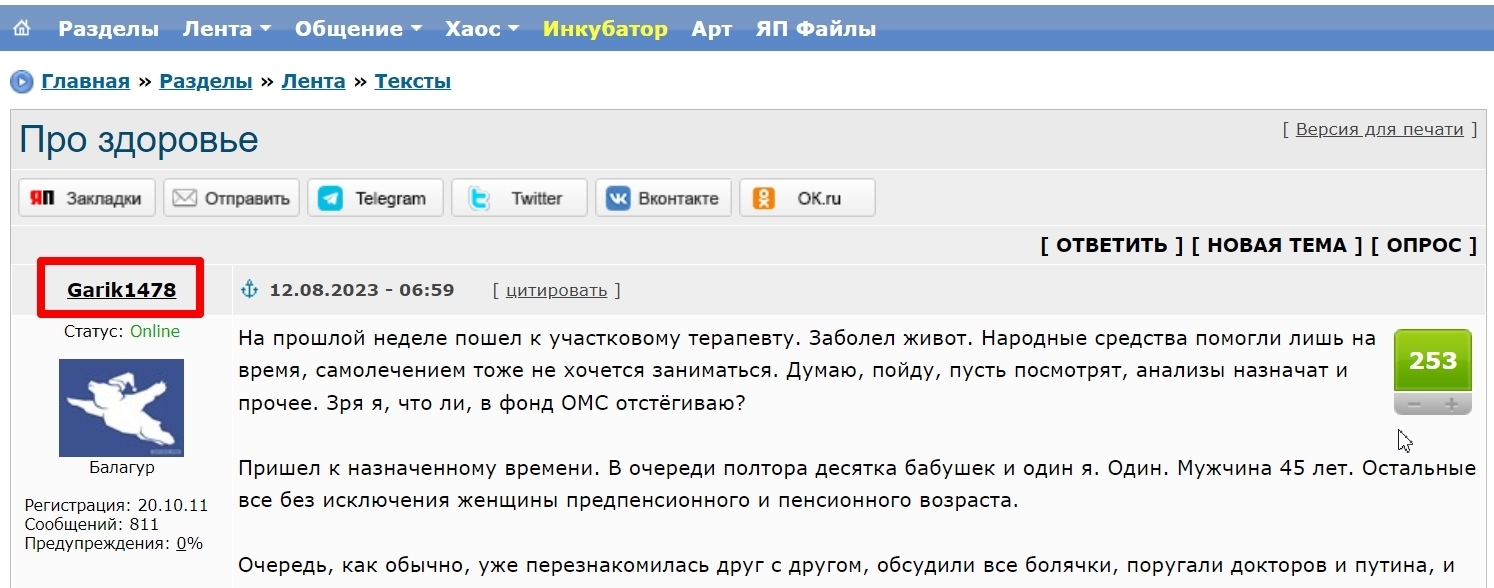Click the post date 12.08.2023 - 06:59
This screenshot has height=588, width=1494.
(362, 290)
